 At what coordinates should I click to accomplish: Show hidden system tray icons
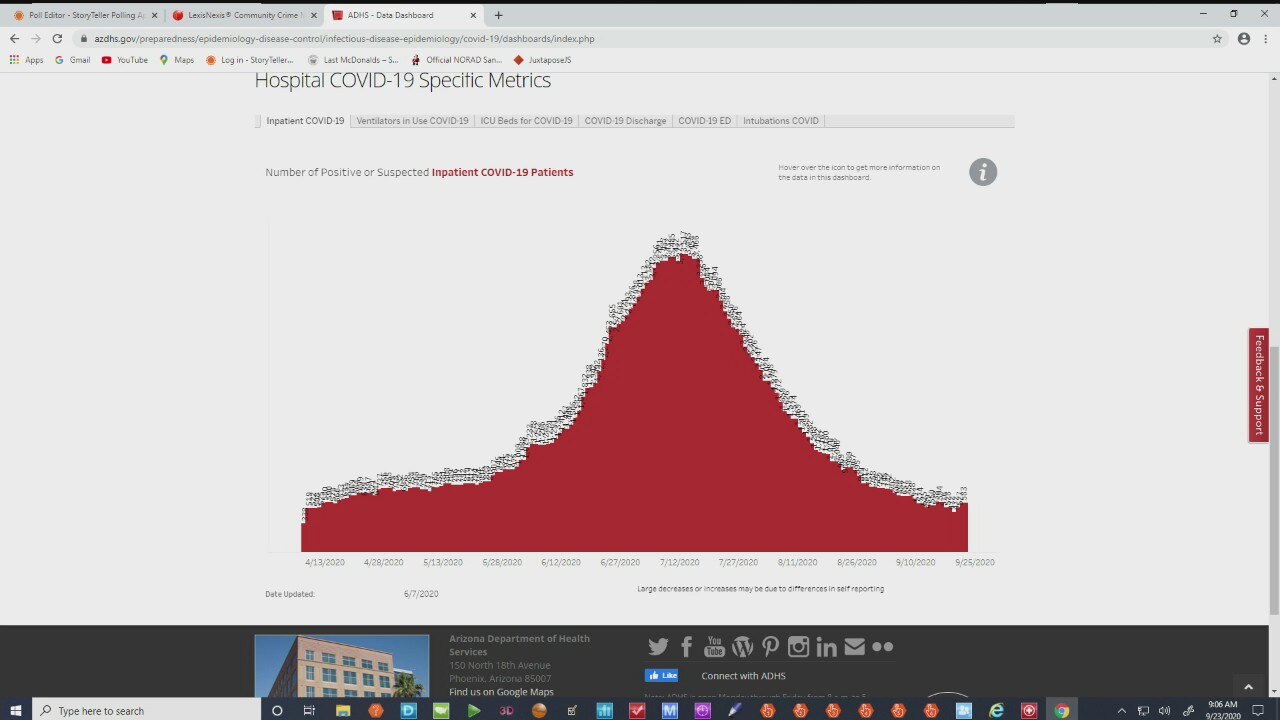coord(1121,711)
